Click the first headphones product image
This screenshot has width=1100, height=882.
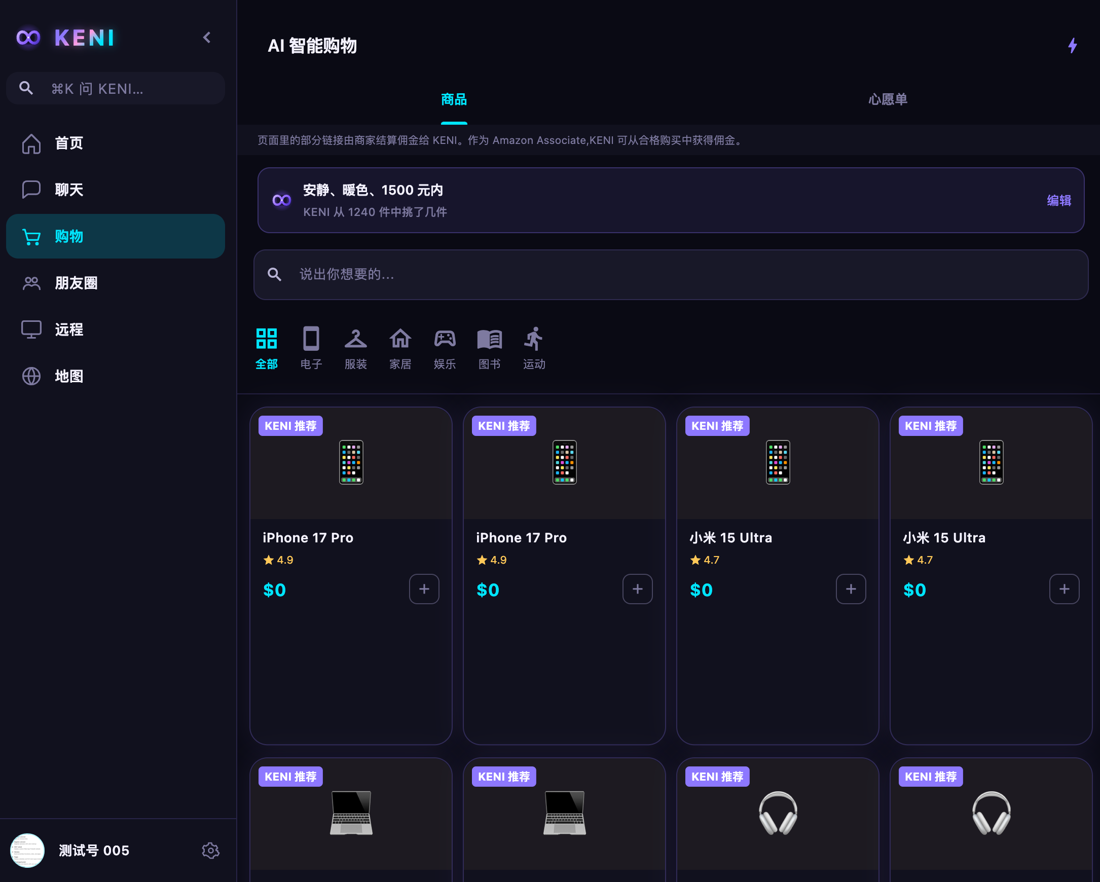click(x=778, y=814)
